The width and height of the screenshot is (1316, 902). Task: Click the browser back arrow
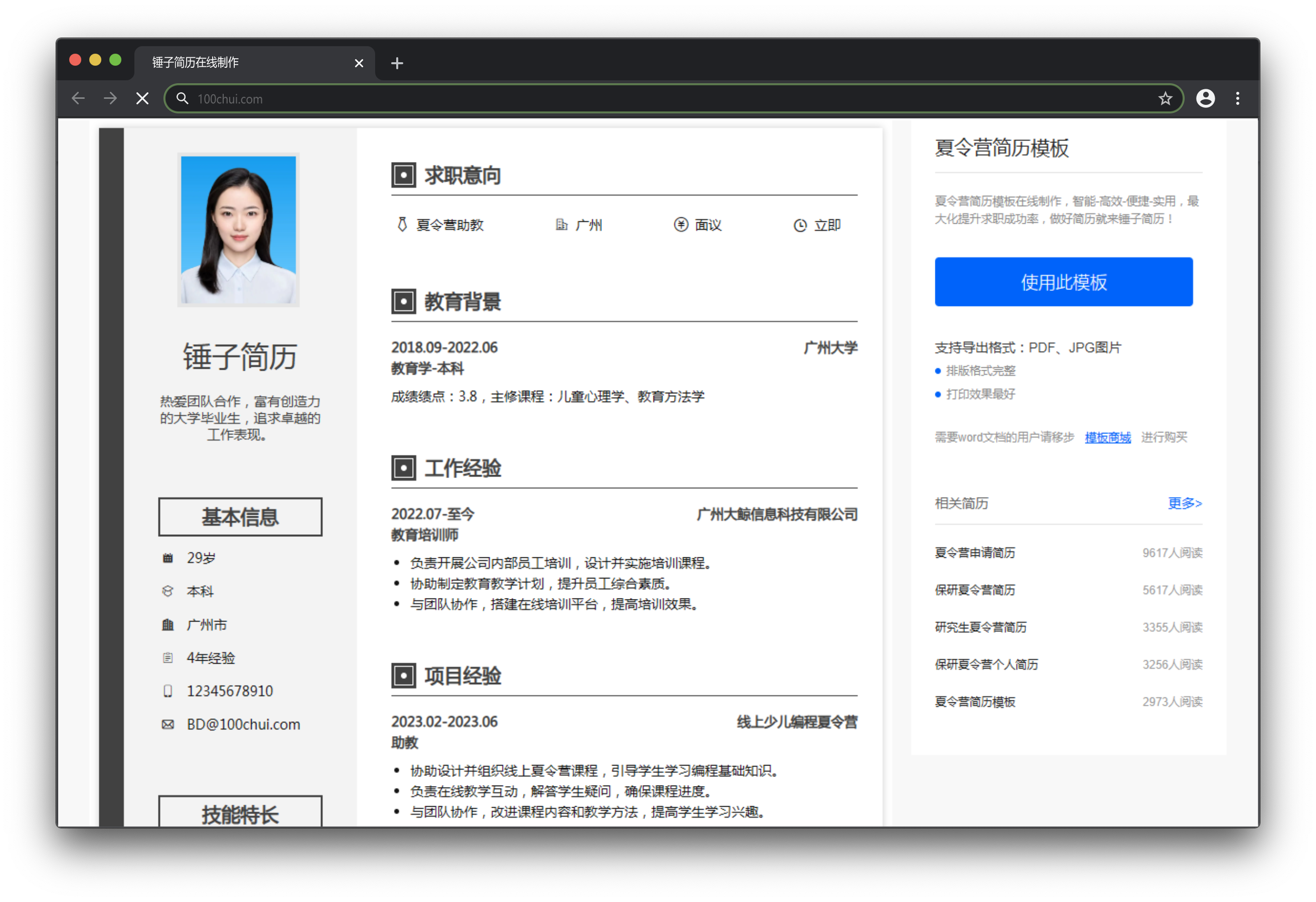click(78, 99)
